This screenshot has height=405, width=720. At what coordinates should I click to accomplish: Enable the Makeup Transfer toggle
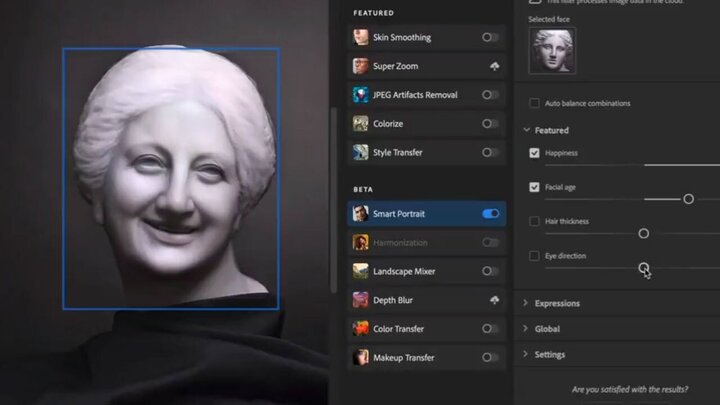(490, 357)
